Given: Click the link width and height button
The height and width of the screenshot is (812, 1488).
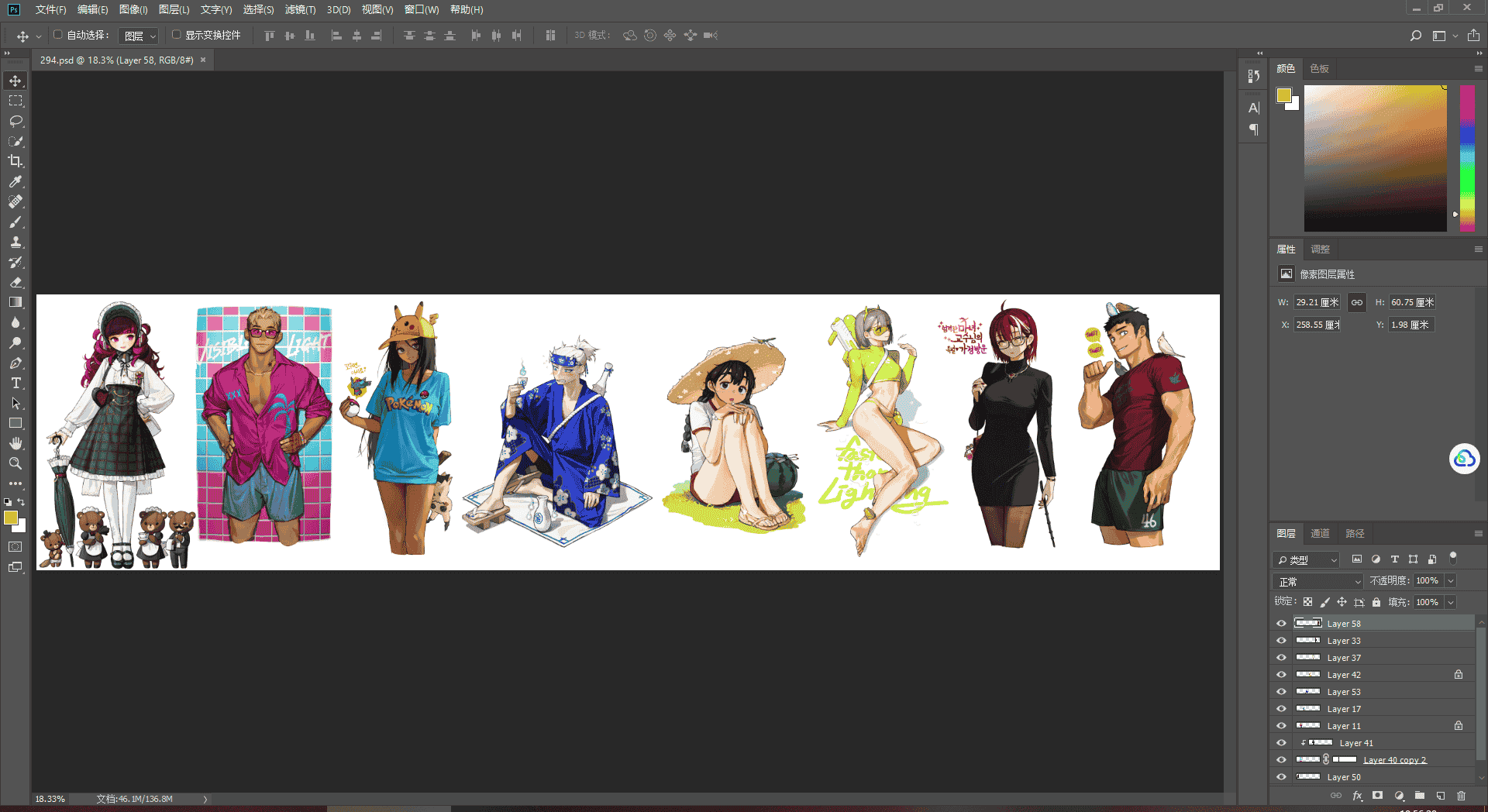Looking at the screenshot, I should coord(1357,302).
